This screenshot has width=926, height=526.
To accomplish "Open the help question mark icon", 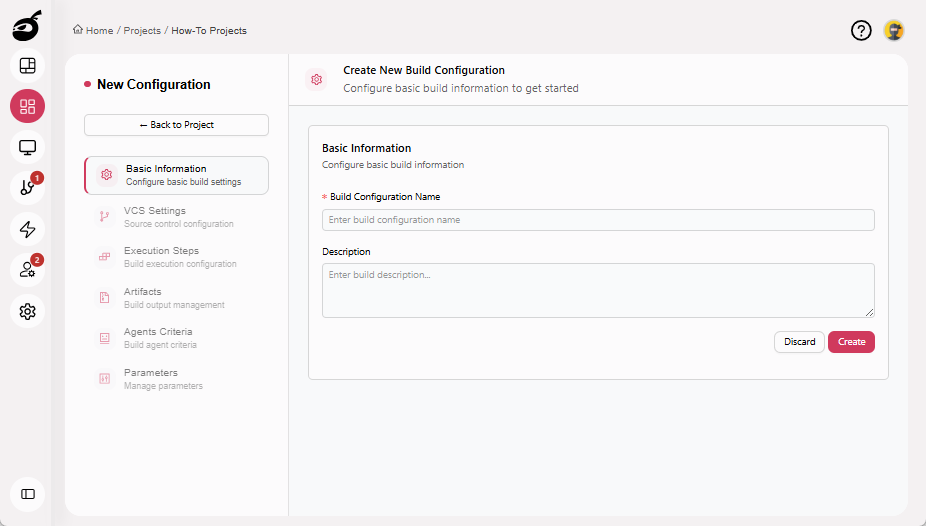I will coord(861,30).
